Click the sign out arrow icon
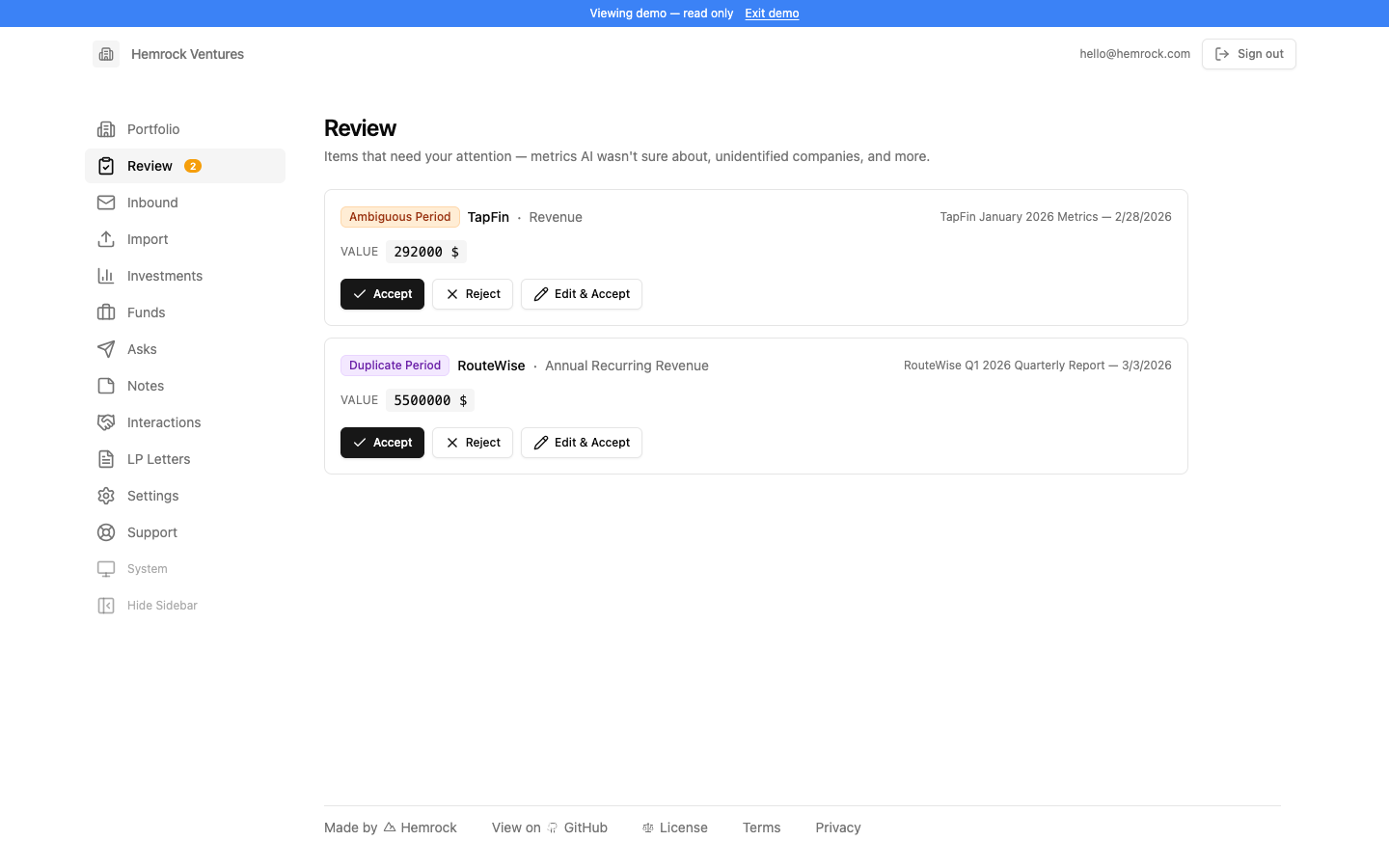1389x868 pixels. pyautogui.click(x=1222, y=54)
